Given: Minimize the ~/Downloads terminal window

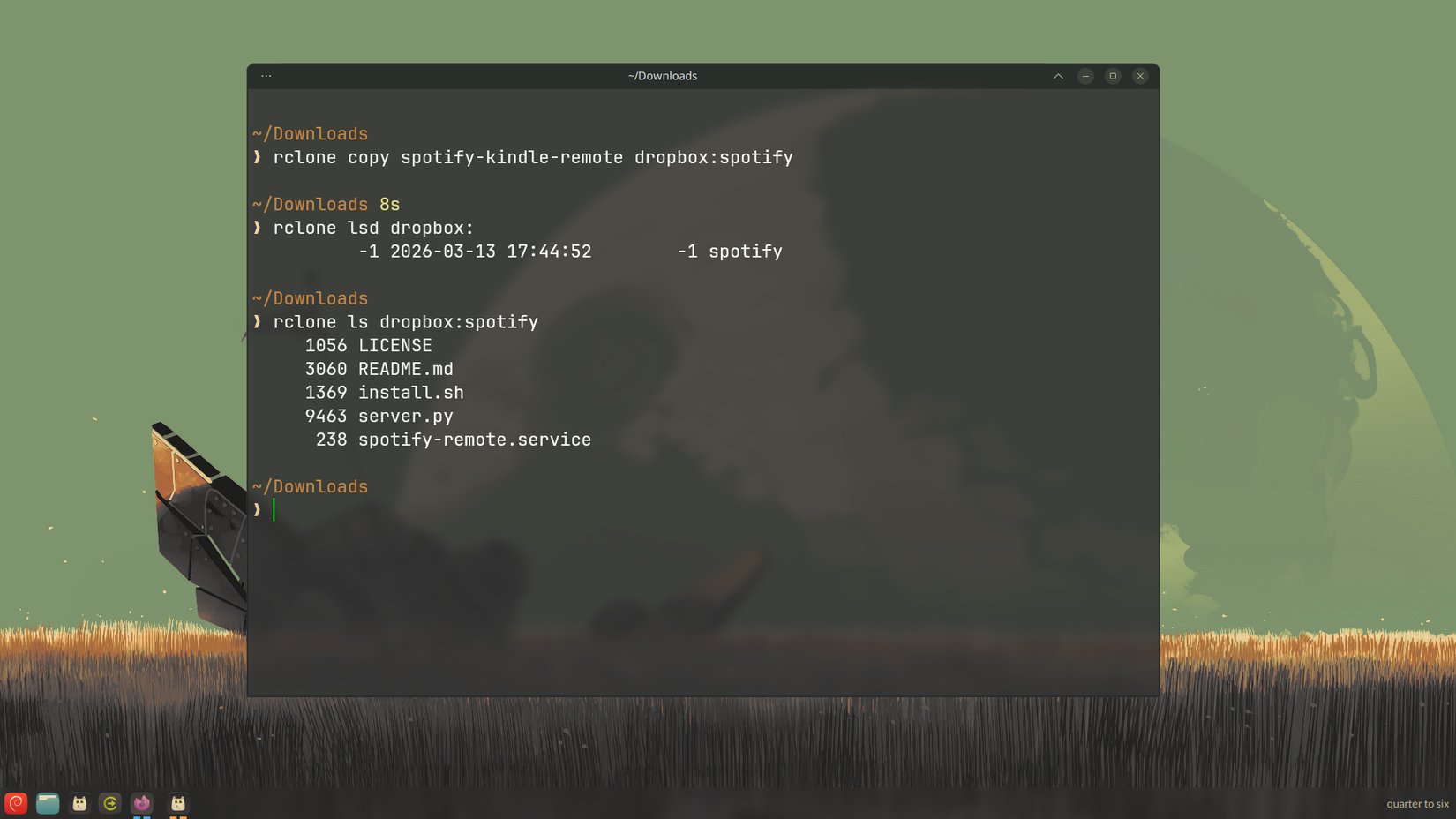Looking at the screenshot, I should pyautogui.click(x=1085, y=76).
